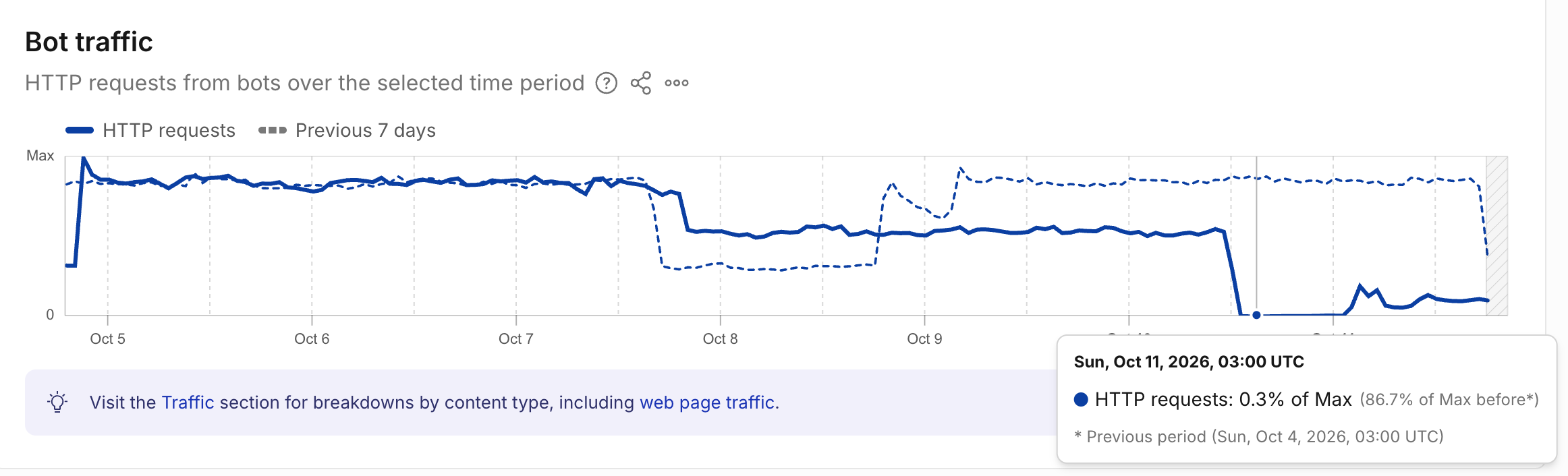Click the Oct 7 axis label
The height and width of the screenshot is (476, 1568).
[516, 338]
